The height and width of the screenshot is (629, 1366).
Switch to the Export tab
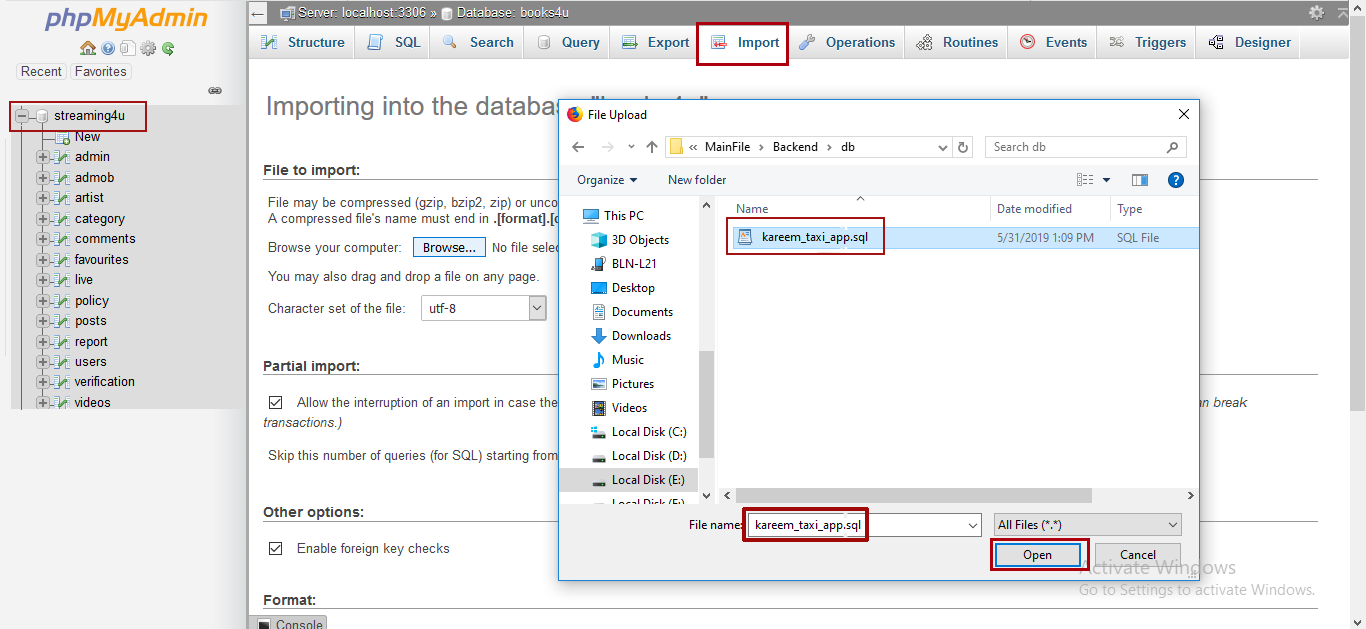point(656,43)
